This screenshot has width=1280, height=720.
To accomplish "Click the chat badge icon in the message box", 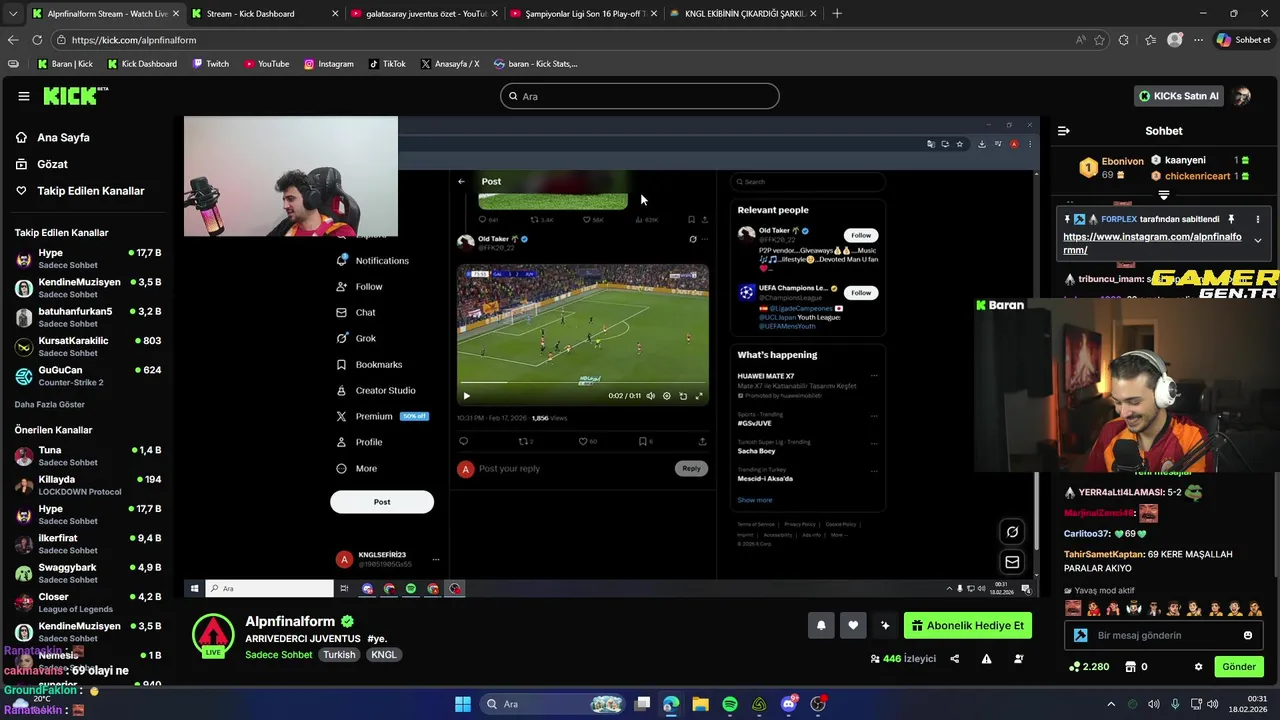I will coord(1080,635).
